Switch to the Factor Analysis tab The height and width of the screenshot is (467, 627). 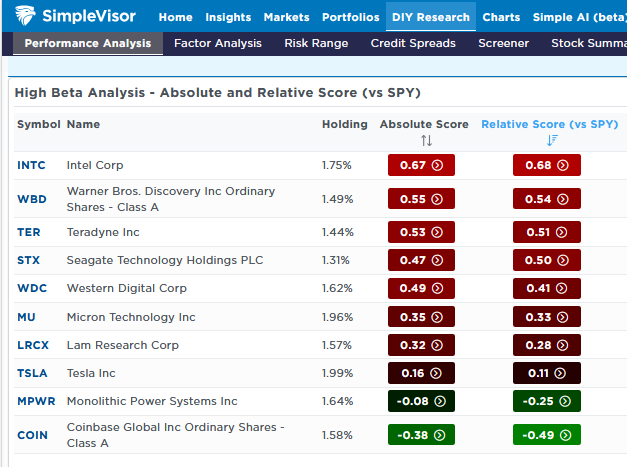(x=217, y=43)
